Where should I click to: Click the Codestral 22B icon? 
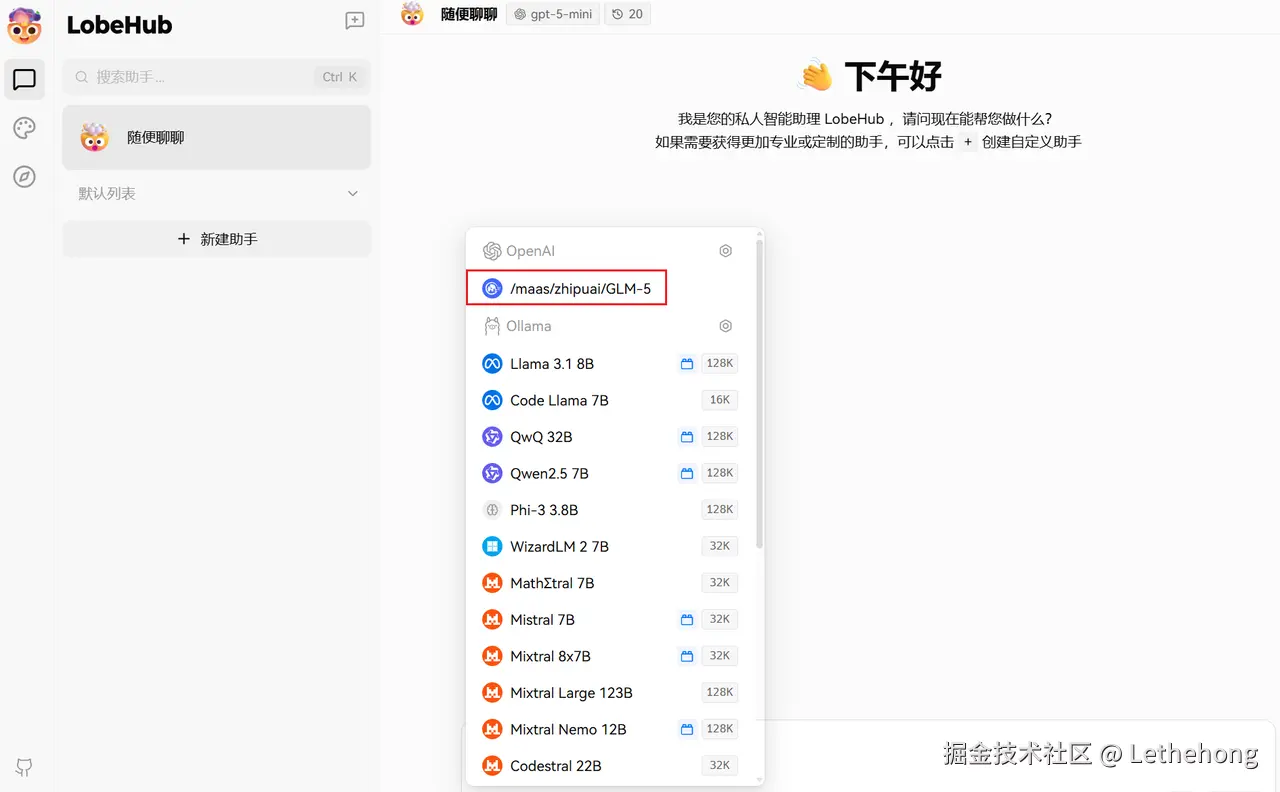click(492, 766)
